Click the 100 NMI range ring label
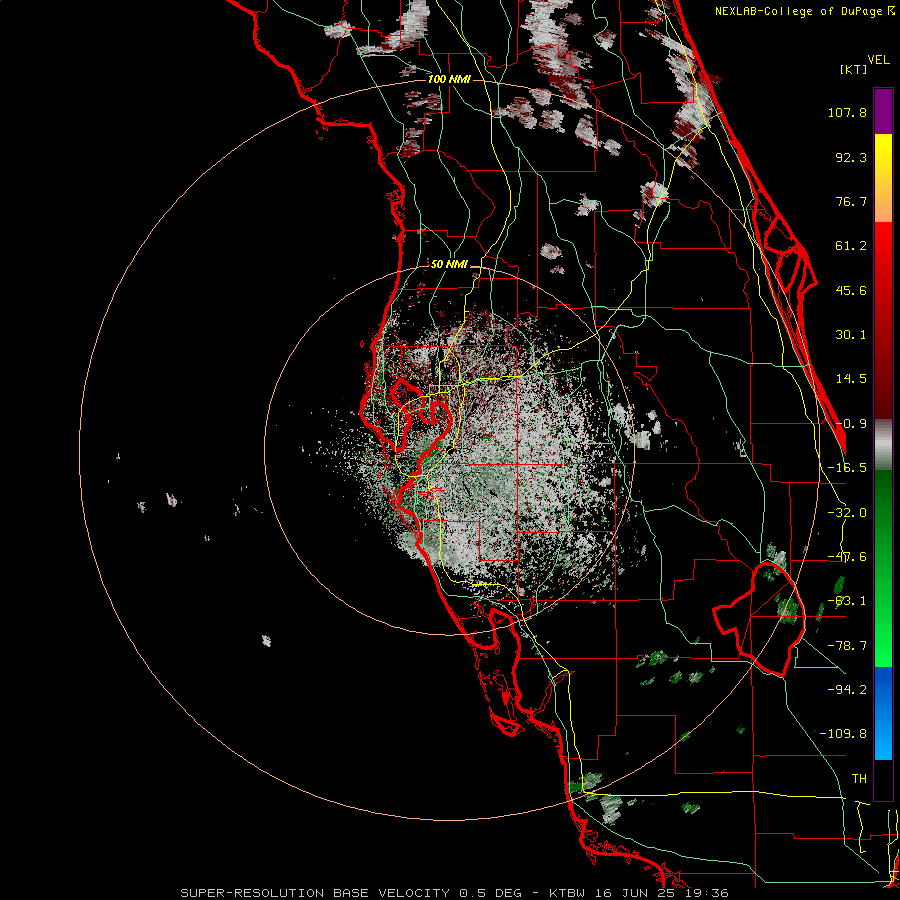The width and height of the screenshot is (900, 900). (x=449, y=79)
